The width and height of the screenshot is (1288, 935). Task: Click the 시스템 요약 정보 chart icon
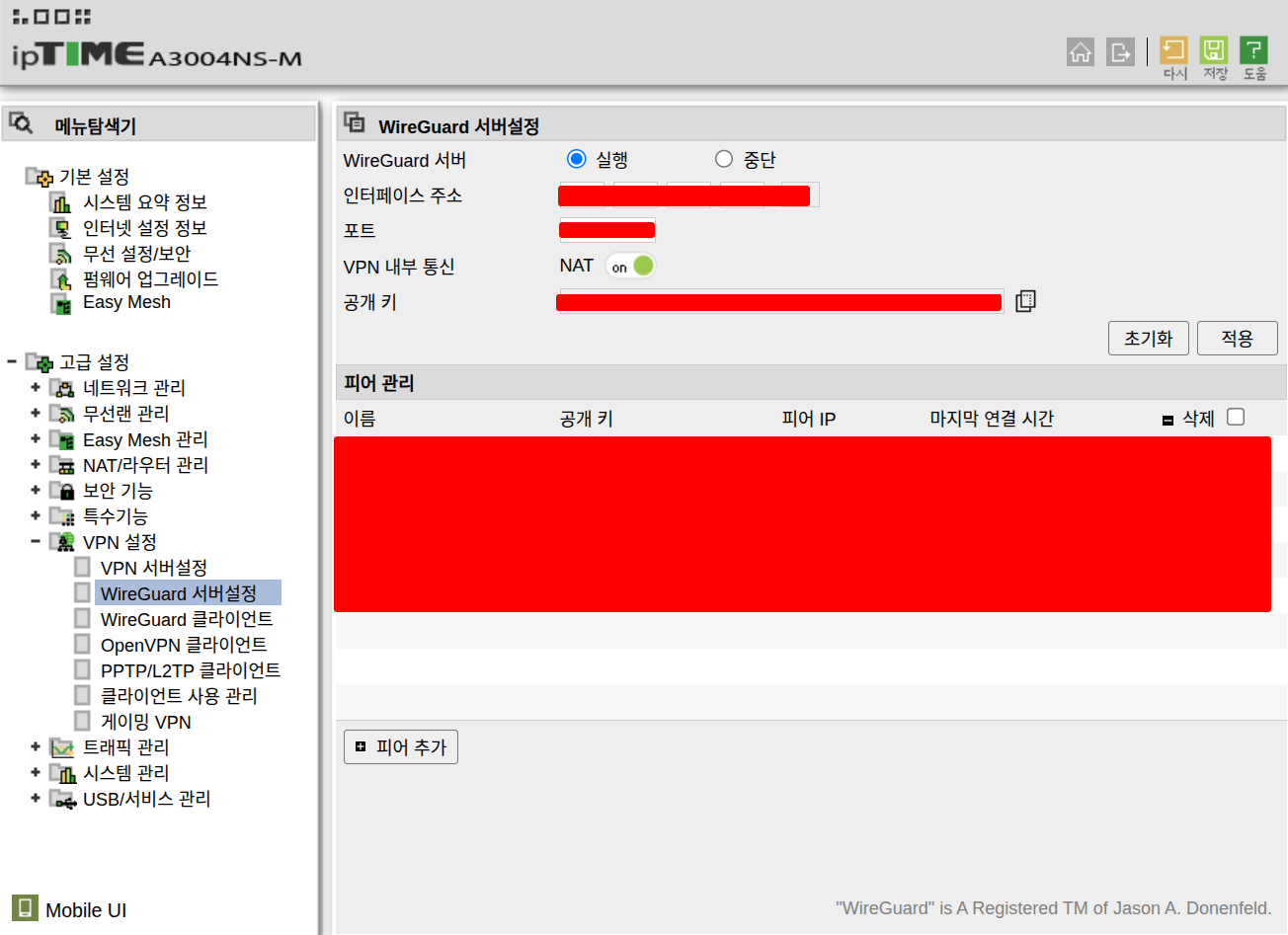pos(61,202)
